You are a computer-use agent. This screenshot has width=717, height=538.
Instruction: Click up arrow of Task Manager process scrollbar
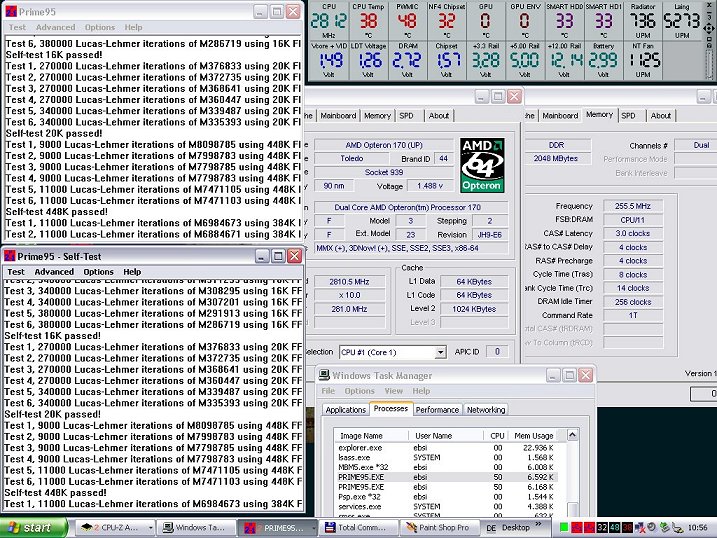(x=573, y=435)
